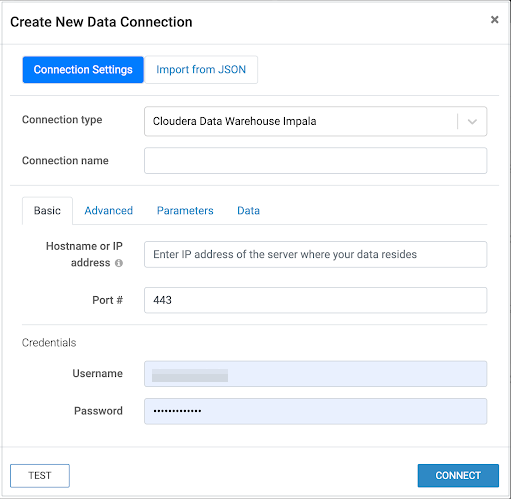Switch to Import from JSON tab
The height and width of the screenshot is (499, 511).
click(x=201, y=70)
